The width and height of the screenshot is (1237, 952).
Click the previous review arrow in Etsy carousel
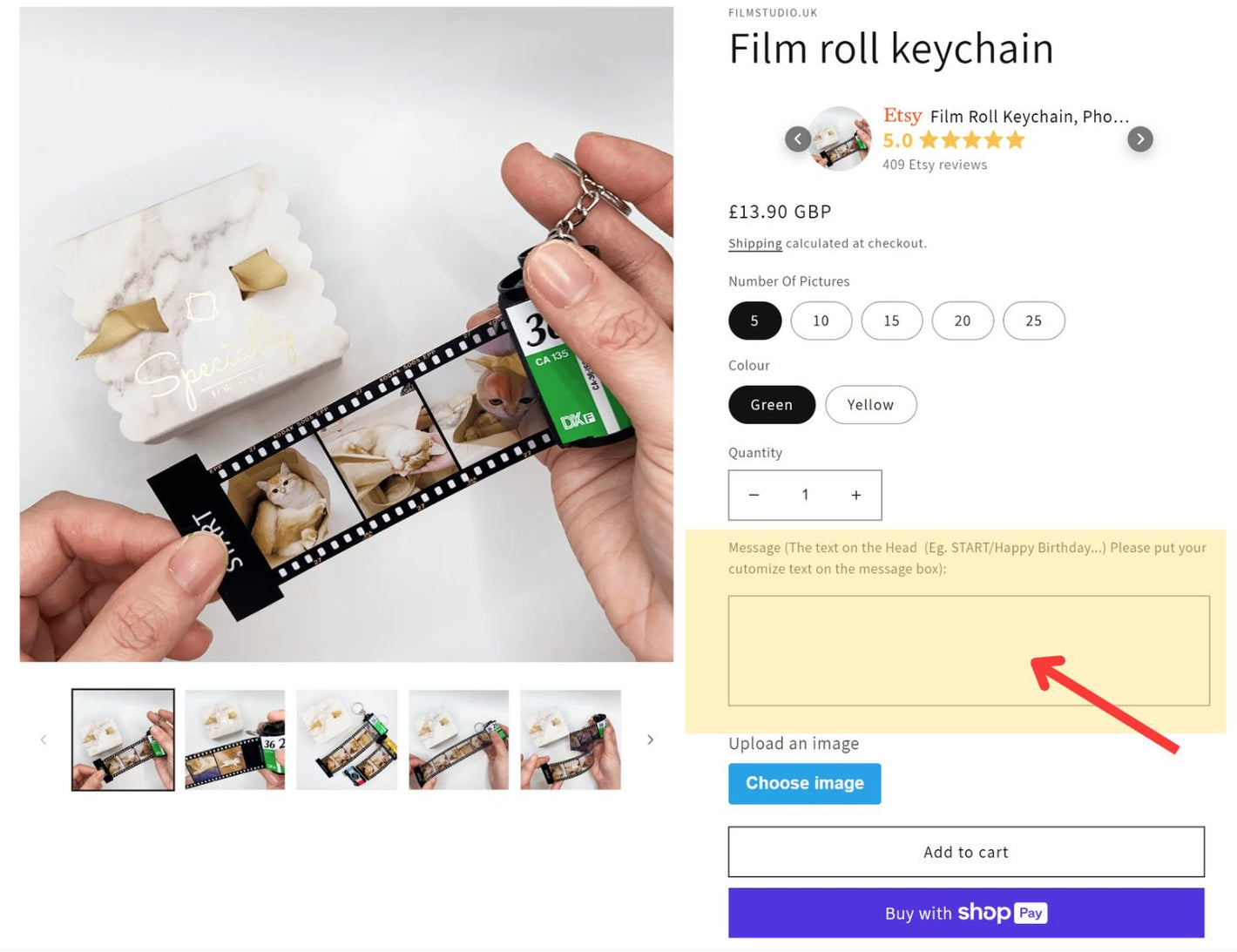tap(798, 139)
